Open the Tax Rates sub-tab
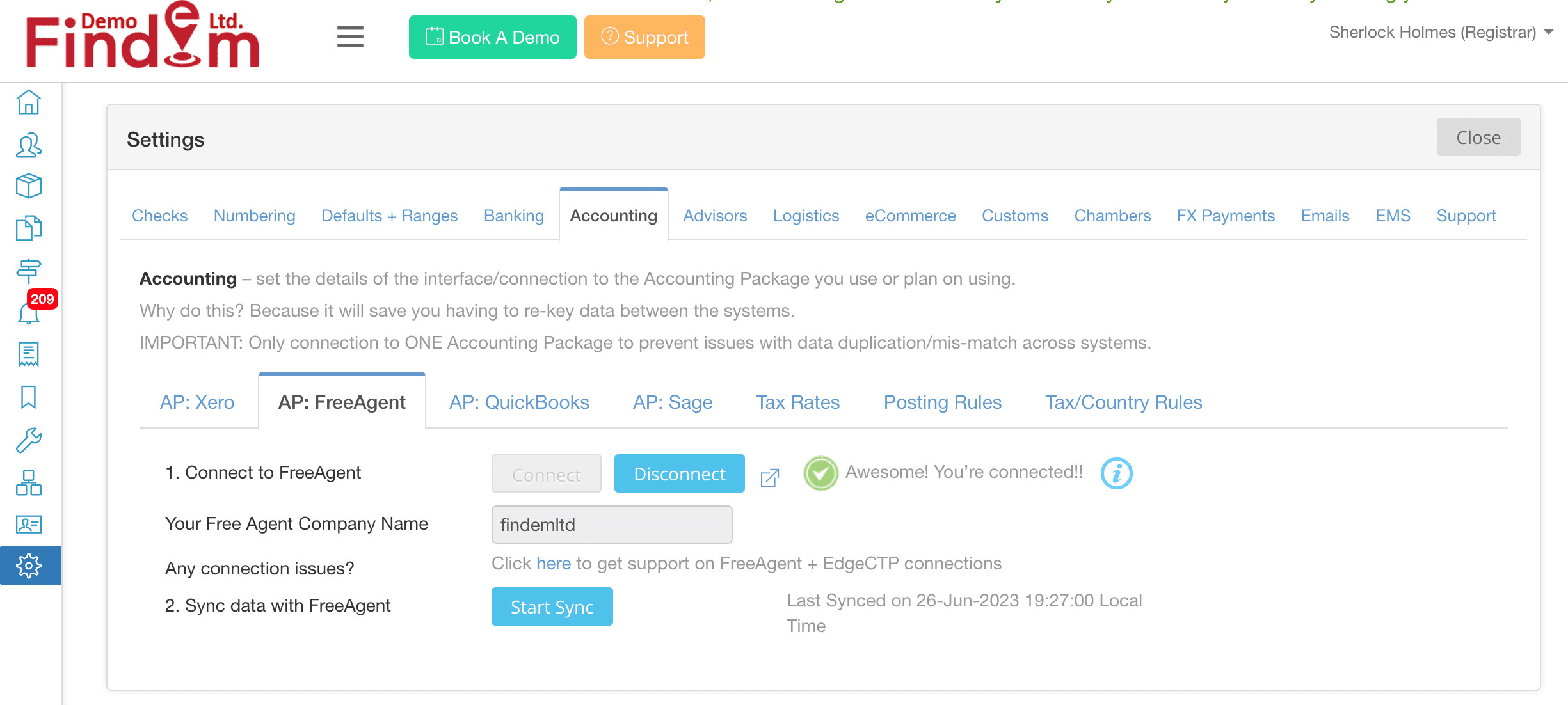The height and width of the screenshot is (705, 1568). point(798,402)
